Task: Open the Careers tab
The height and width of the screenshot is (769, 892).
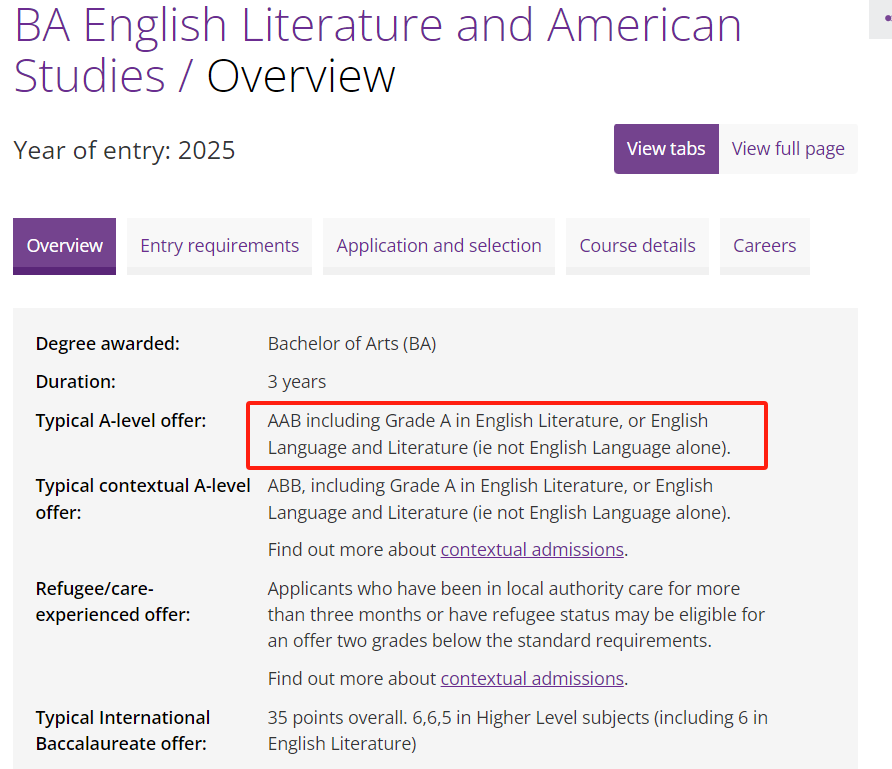Action: pyautogui.click(x=765, y=246)
